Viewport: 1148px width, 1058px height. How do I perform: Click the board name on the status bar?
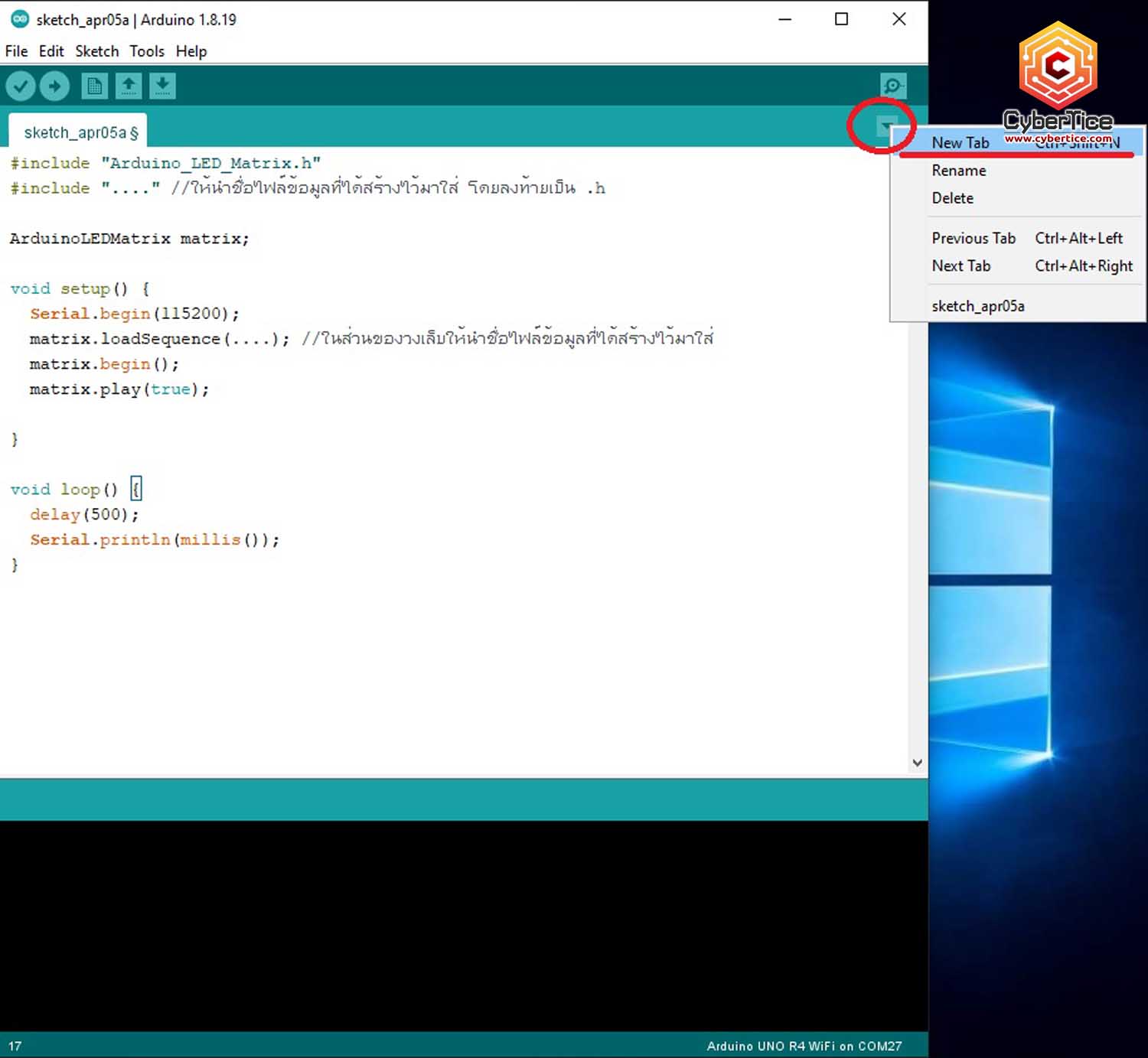click(804, 1046)
